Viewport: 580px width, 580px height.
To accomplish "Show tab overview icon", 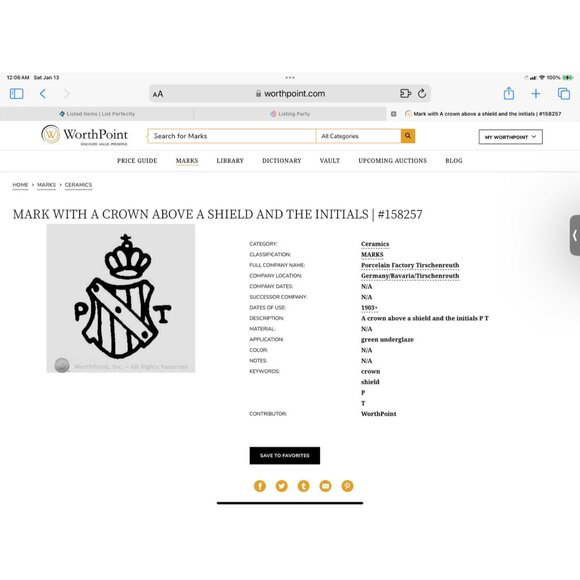I will pyautogui.click(x=564, y=94).
